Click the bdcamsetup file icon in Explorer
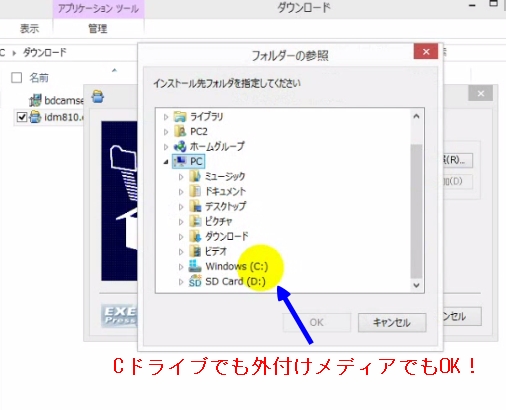This screenshot has width=506, height=410. coord(35,100)
